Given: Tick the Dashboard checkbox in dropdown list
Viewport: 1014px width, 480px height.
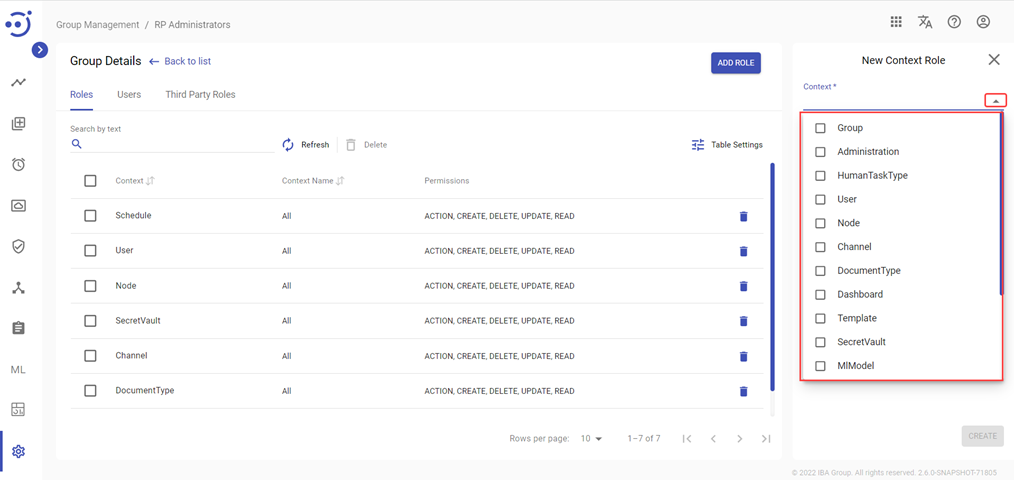Looking at the screenshot, I should click(820, 294).
